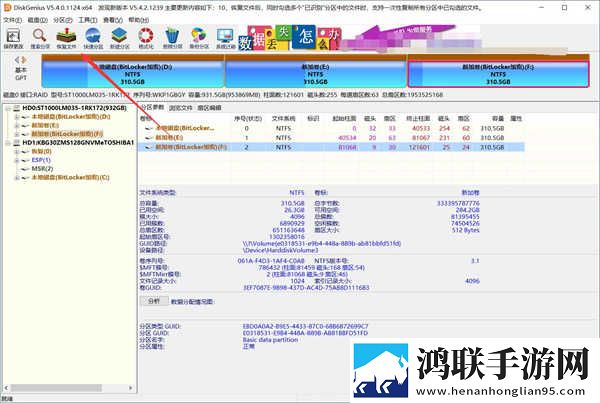Expand the BitLocker (F:) partition tree node
Viewport: 600px width, 403px height.
coord(16,134)
